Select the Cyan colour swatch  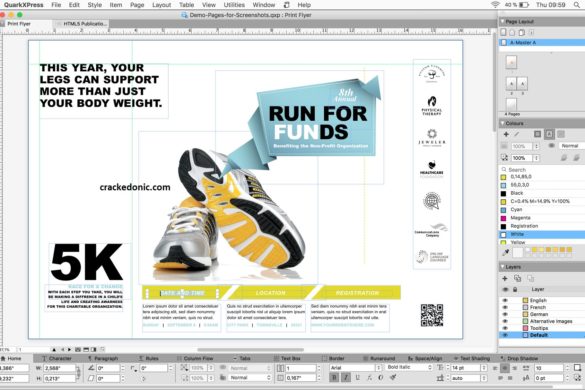tap(503, 210)
